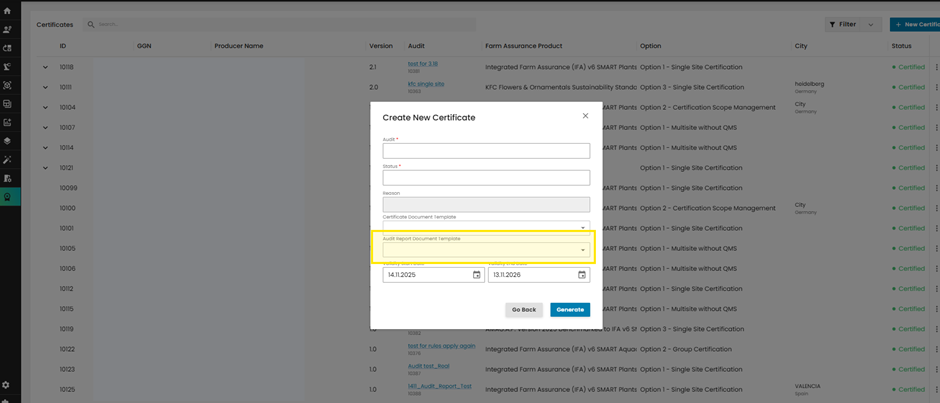Click the home icon in the sidebar
Image resolution: width=940 pixels, height=403 pixels.
7,11
